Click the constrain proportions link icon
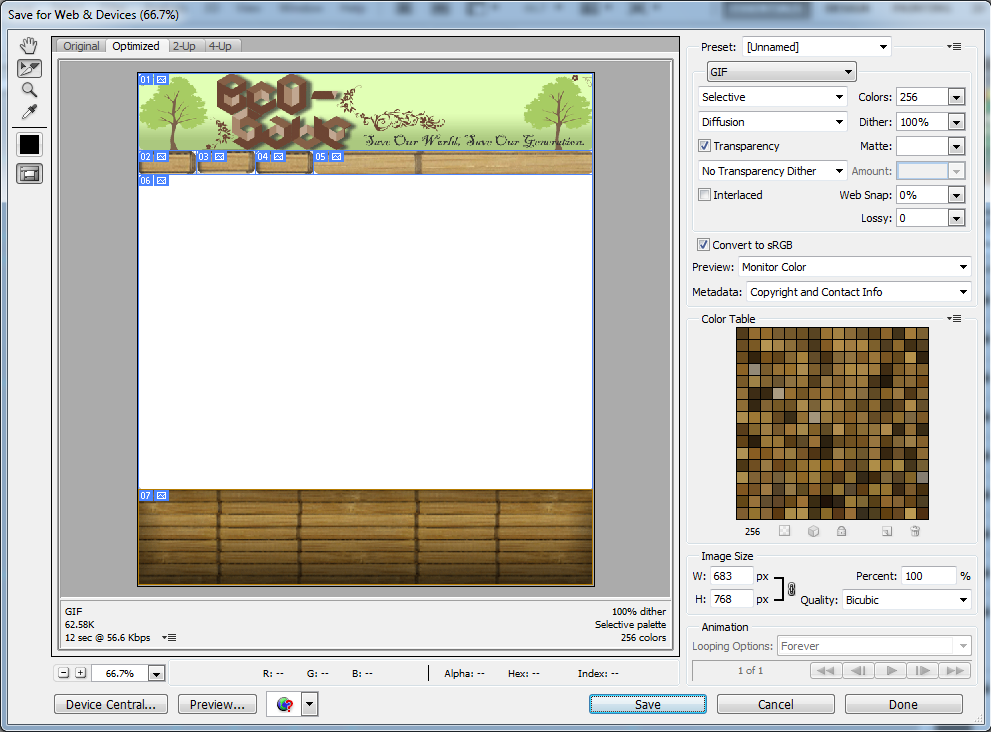The width and height of the screenshot is (991, 732). point(791,589)
